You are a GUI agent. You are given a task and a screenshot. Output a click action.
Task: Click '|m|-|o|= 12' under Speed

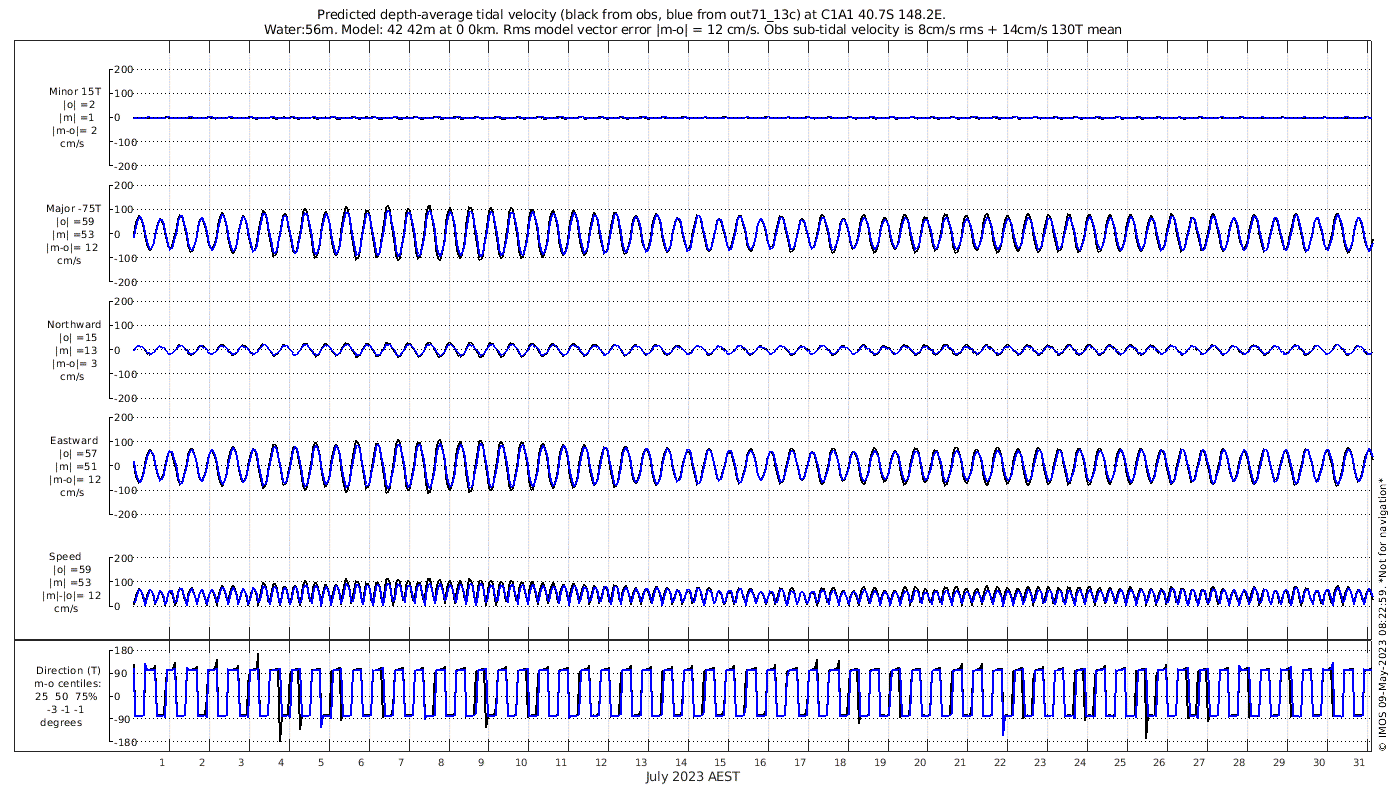pyautogui.click(x=70, y=596)
